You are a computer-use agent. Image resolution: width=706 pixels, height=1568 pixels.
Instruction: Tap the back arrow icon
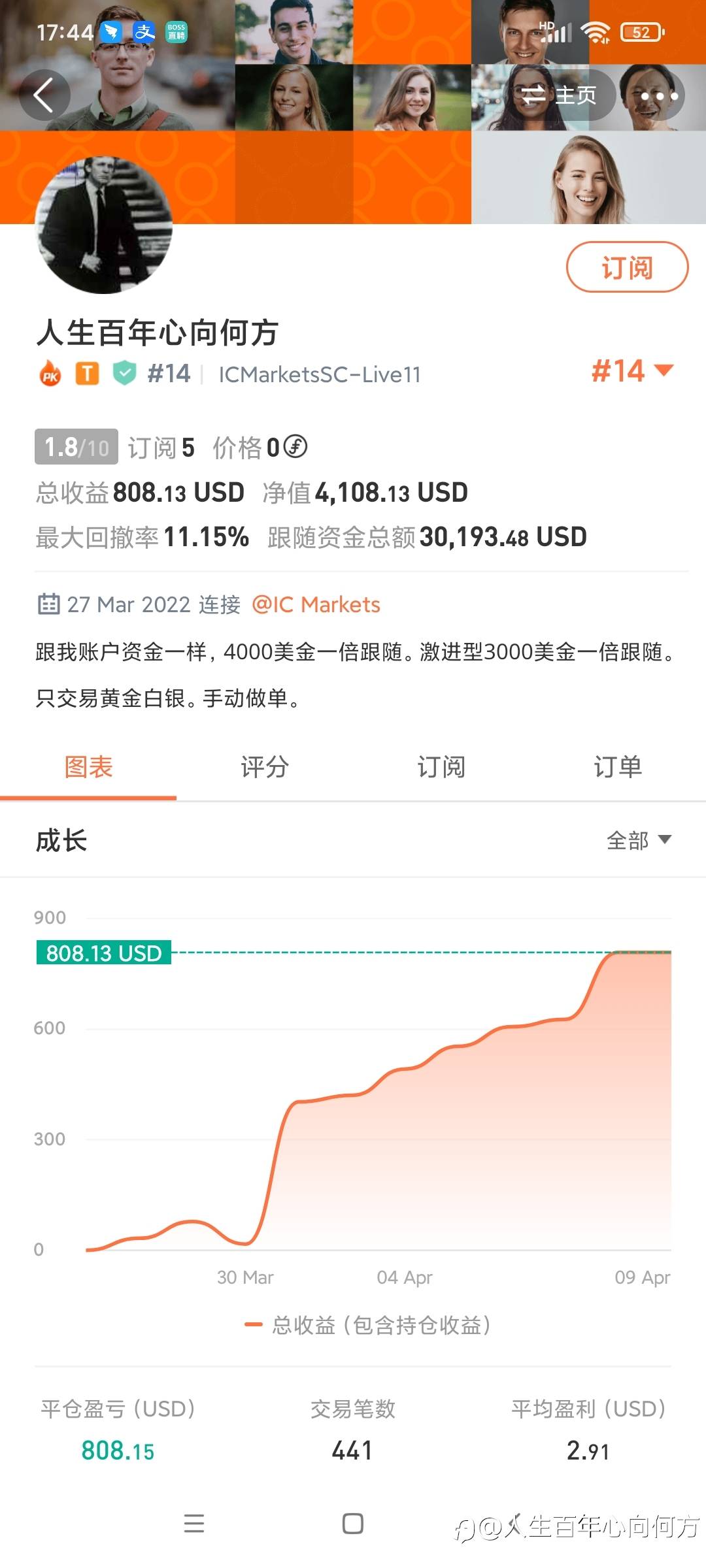click(44, 95)
